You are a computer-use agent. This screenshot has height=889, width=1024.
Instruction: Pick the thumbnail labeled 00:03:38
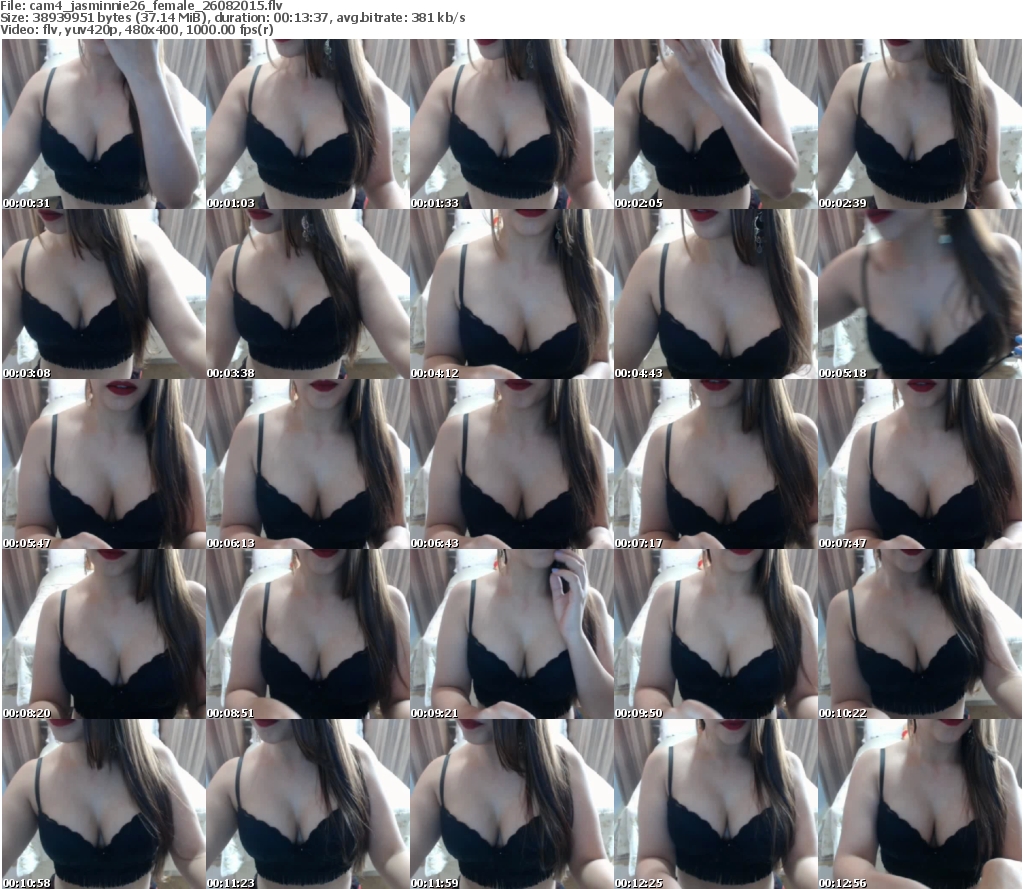pyautogui.click(x=308, y=294)
